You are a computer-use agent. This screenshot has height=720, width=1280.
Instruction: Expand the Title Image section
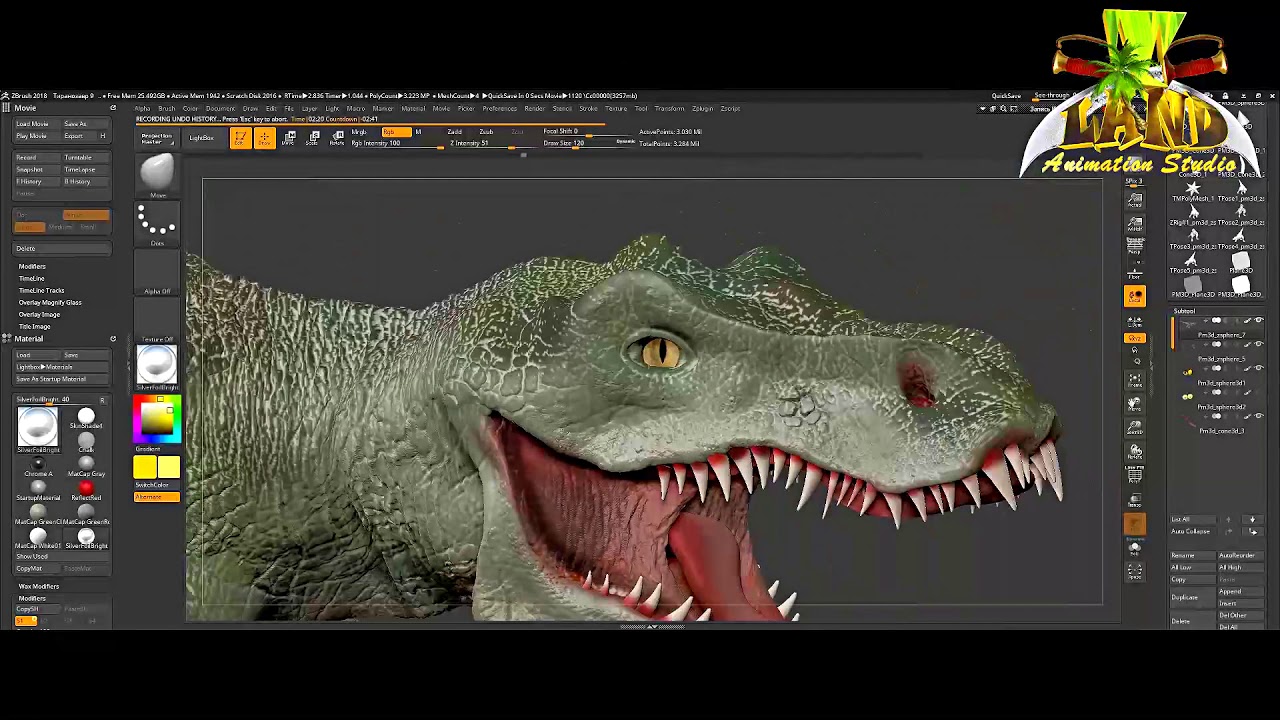tap(34, 327)
